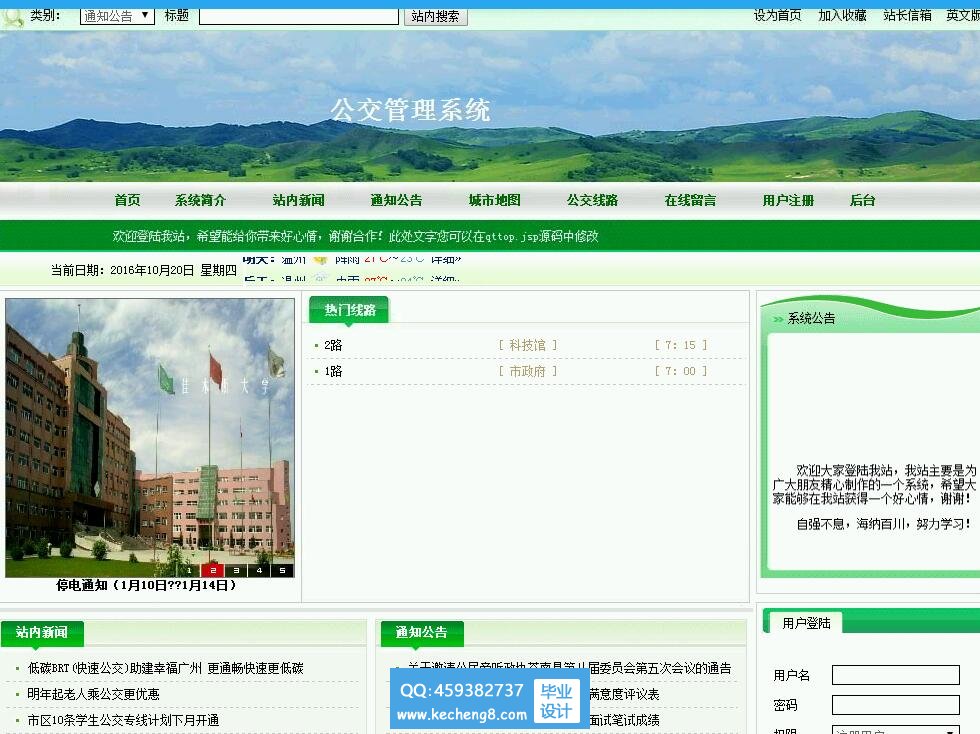
Task: Click the 系统公告 panel heading
Action: (811, 318)
